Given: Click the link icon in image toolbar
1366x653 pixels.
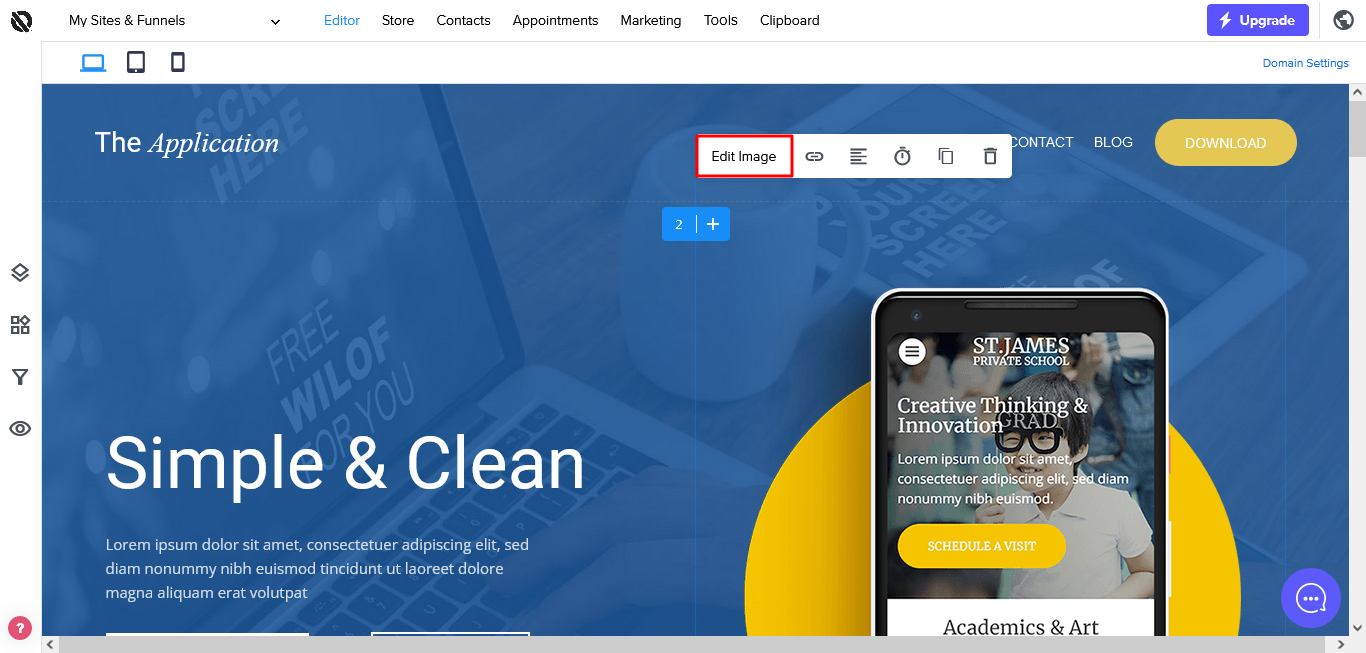Looking at the screenshot, I should point(815,156).
